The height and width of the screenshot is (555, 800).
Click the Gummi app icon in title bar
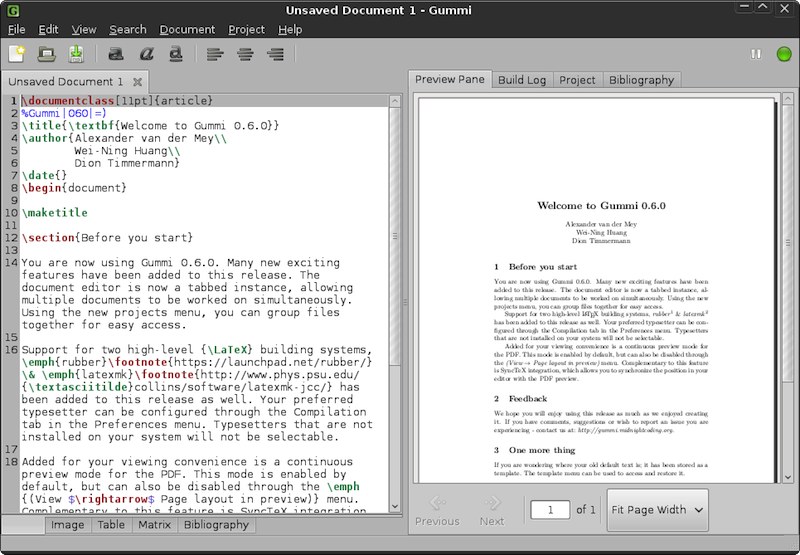point(13,10)
